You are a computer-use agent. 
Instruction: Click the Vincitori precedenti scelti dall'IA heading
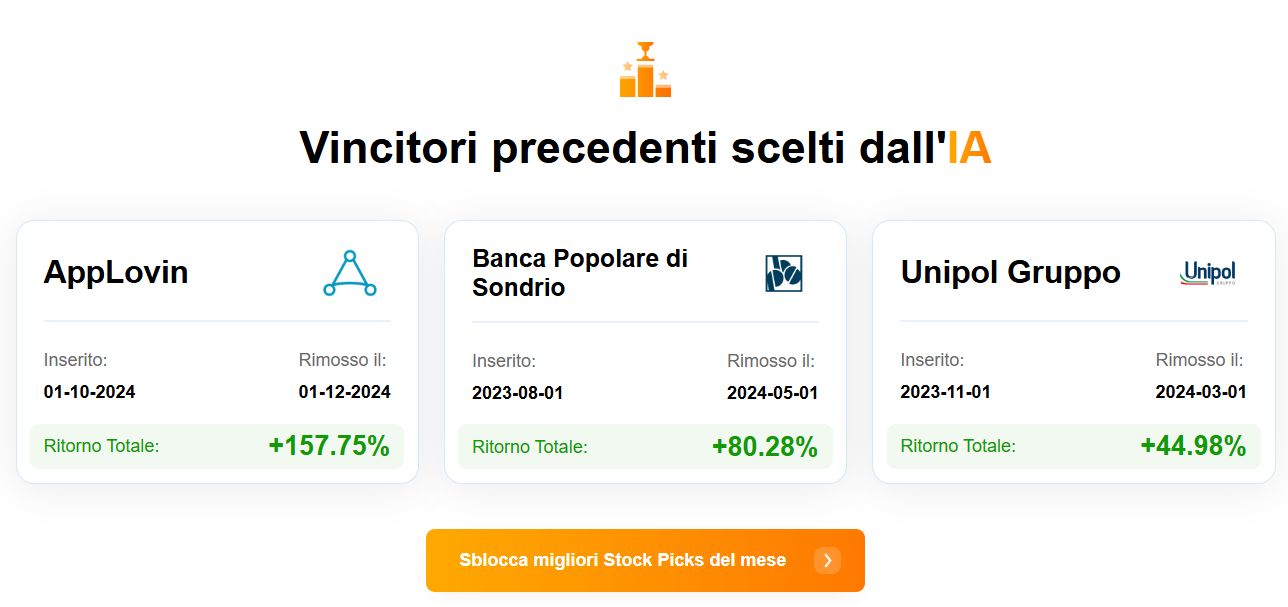645,147
